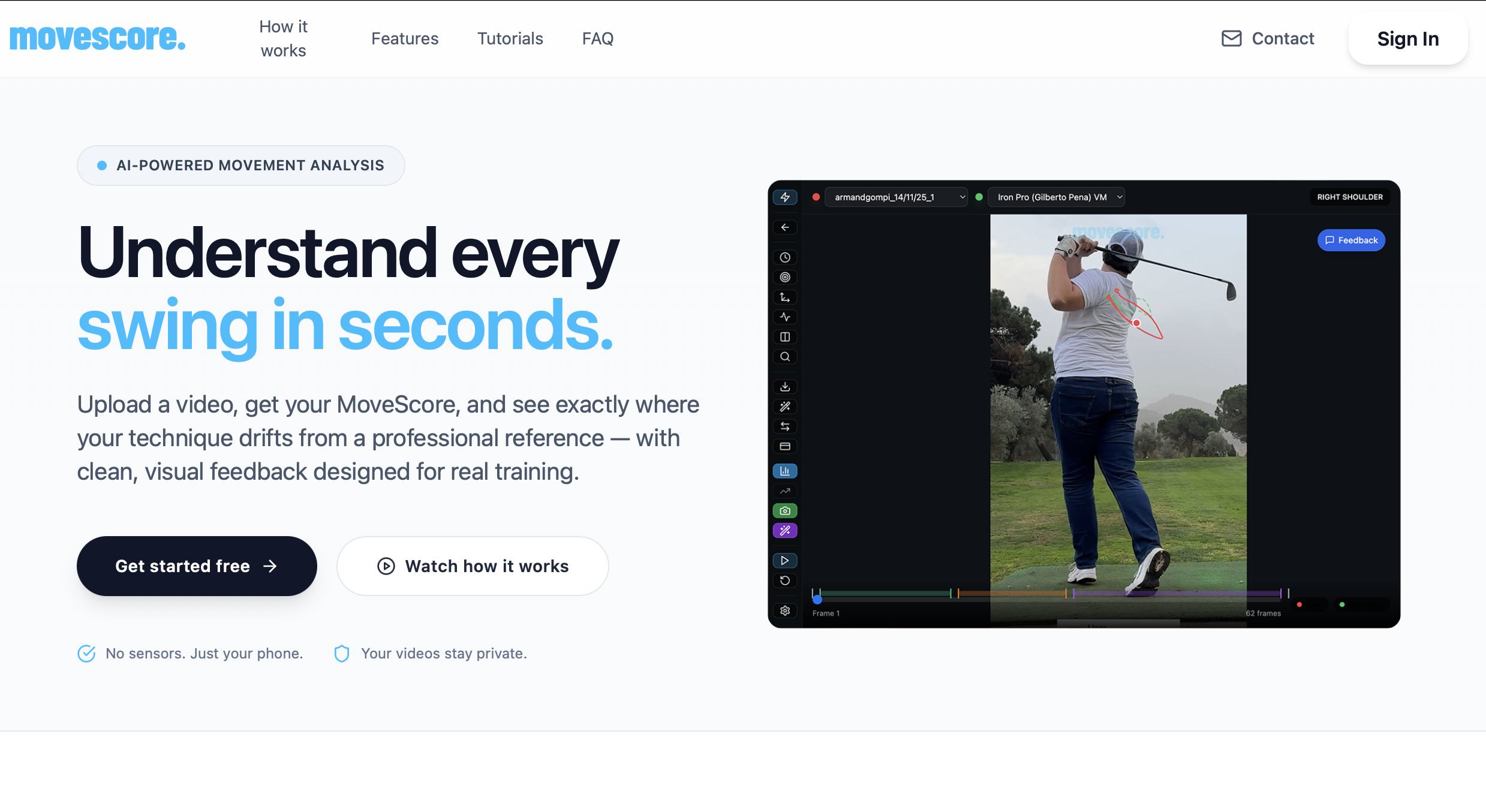Select the target bullseye sidebar icon
Screen dimensions: 1486x812
point(784,277)
